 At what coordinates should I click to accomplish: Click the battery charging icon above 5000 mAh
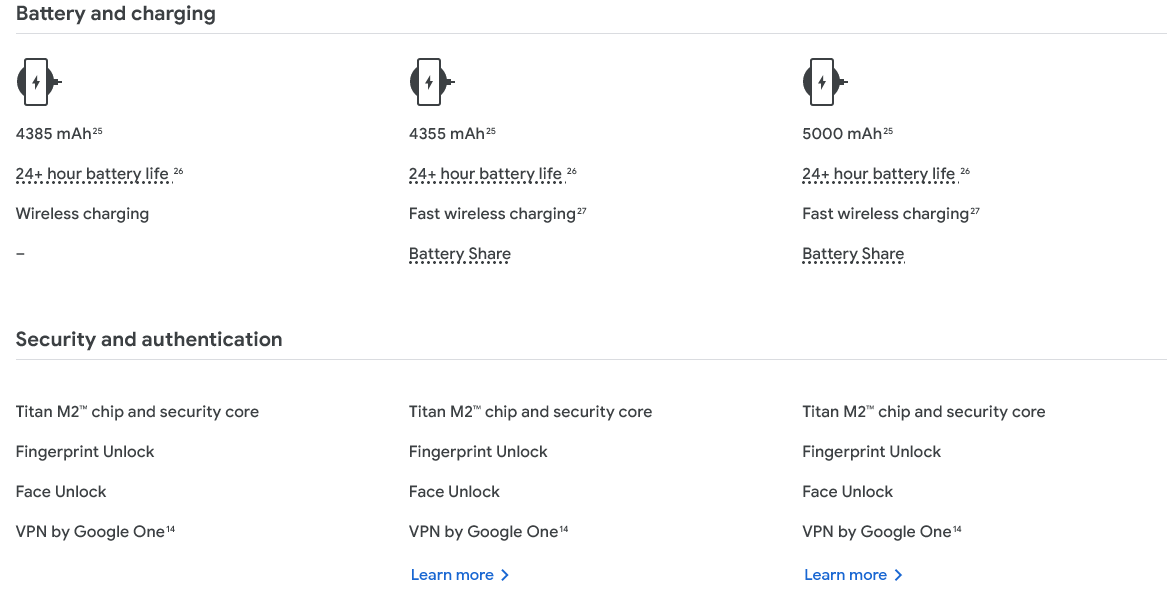[x=825, y=82]
